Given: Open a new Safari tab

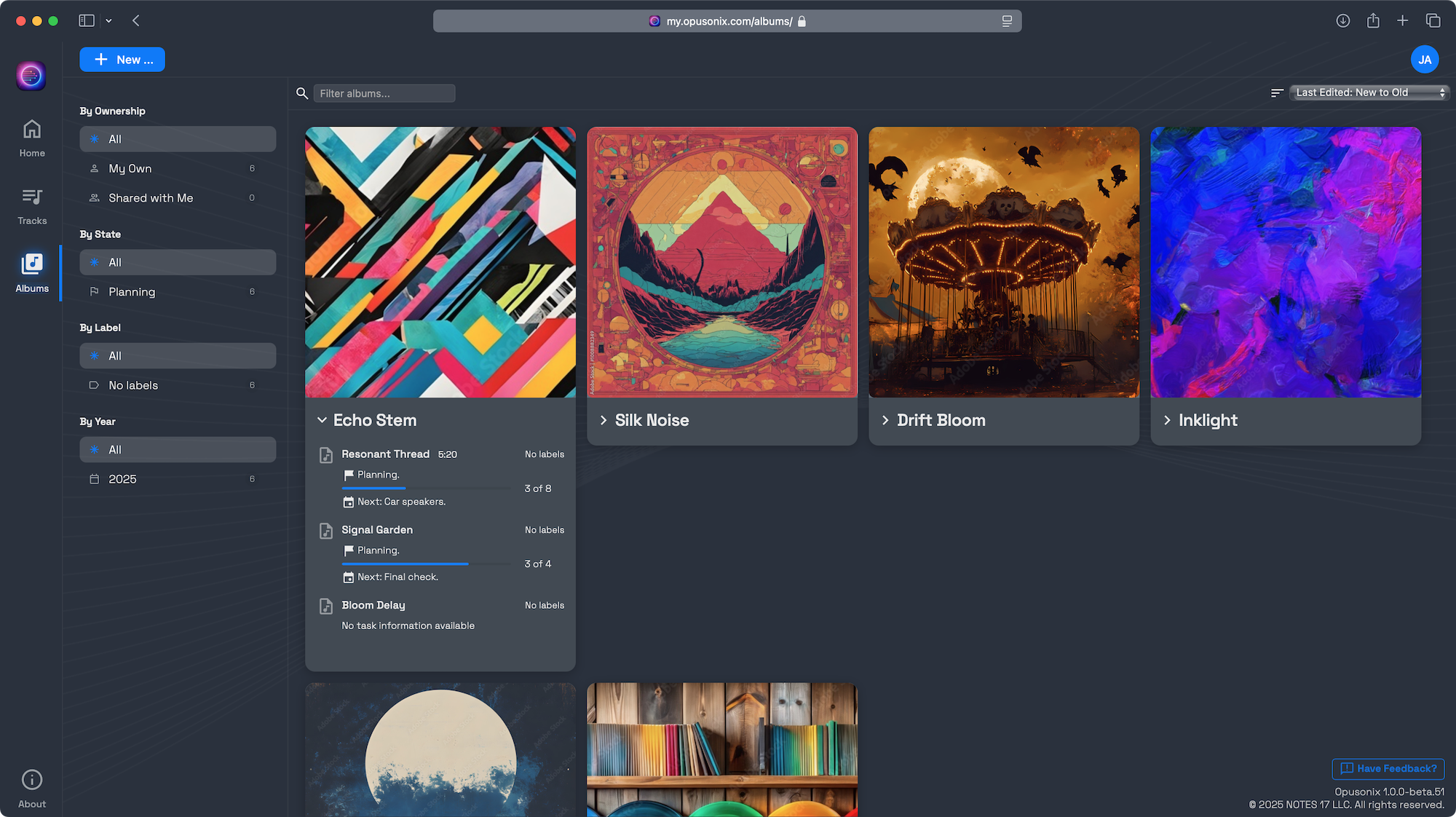Looking at the screenshot, I should tap(1402, 20).
